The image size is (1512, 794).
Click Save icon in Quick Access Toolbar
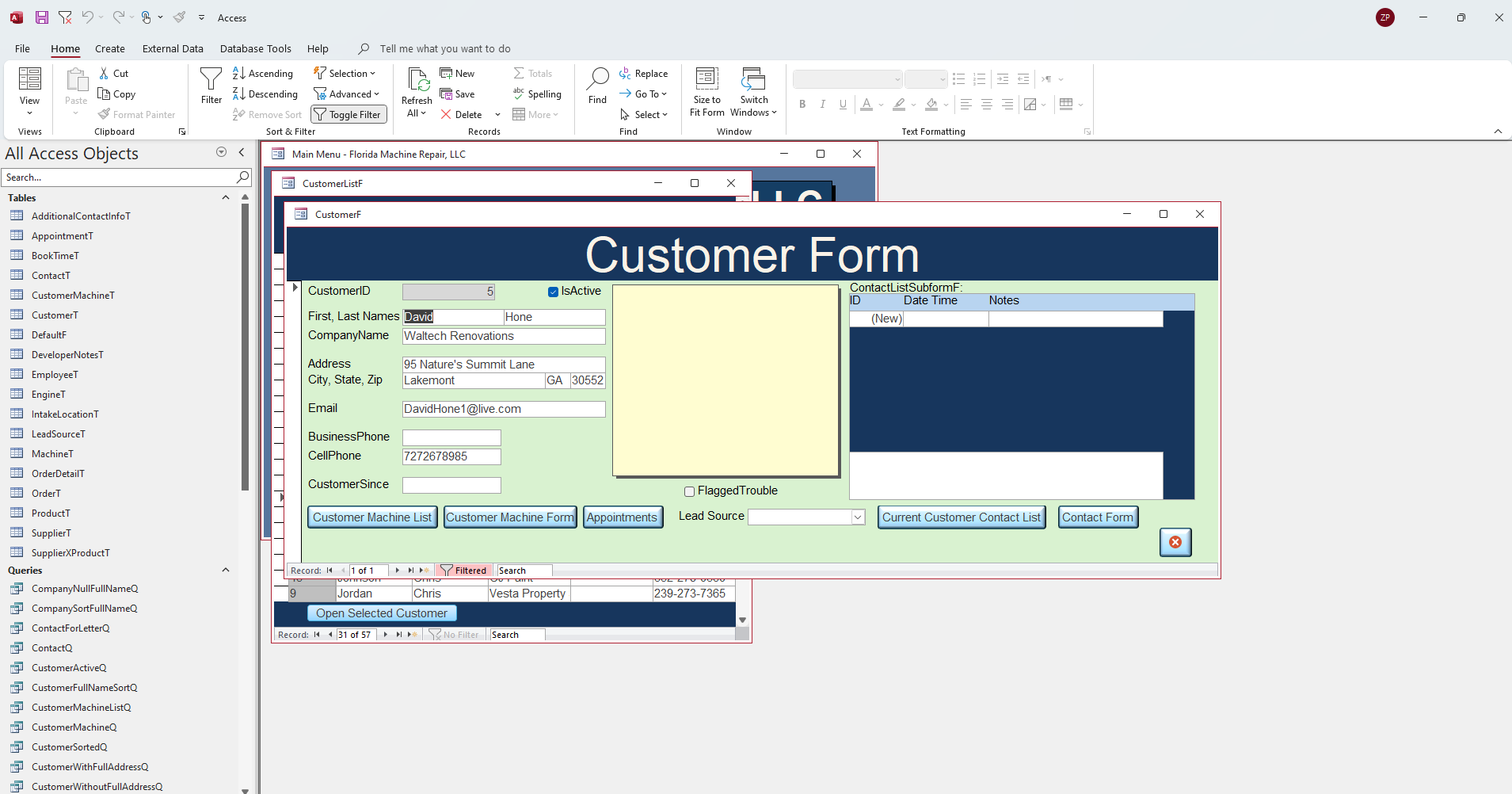pyautogui.click(x=42, y=17)
